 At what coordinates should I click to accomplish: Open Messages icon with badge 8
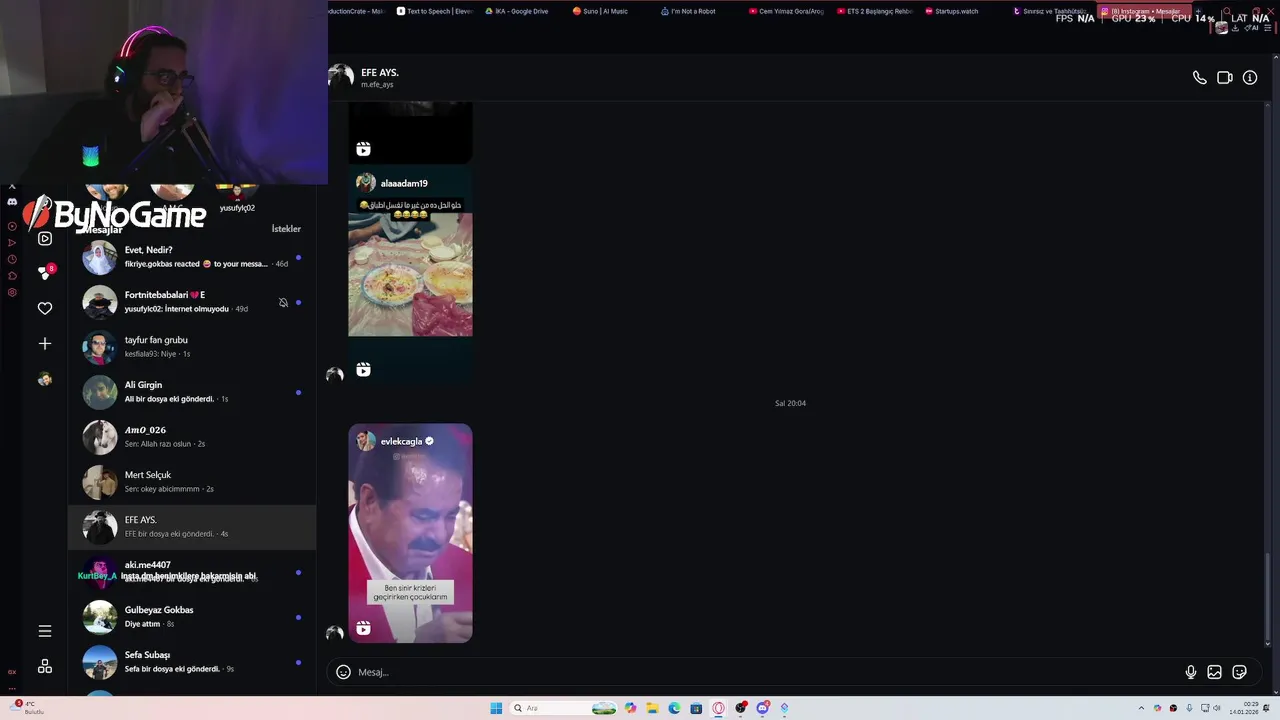coord(45,272)
